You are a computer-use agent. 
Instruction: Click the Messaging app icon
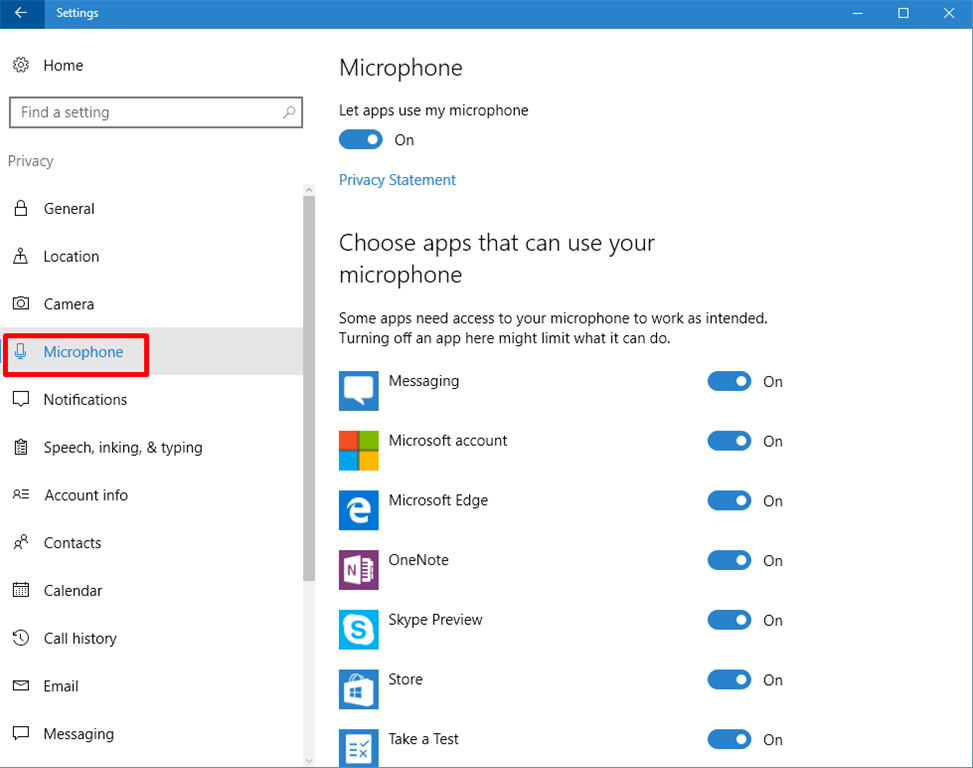pos(359,390)
